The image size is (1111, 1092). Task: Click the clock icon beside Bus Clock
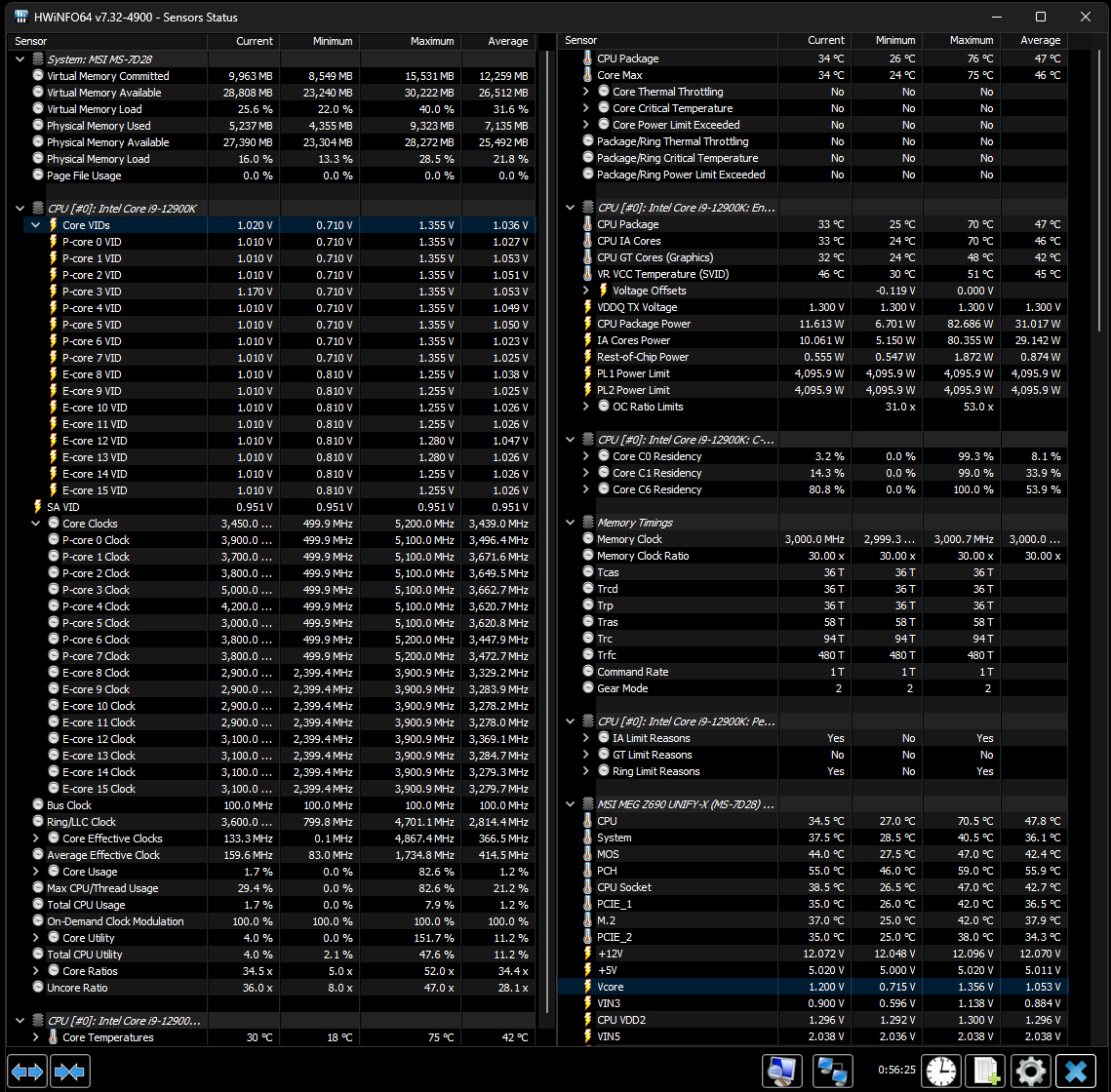click(38, 804)
